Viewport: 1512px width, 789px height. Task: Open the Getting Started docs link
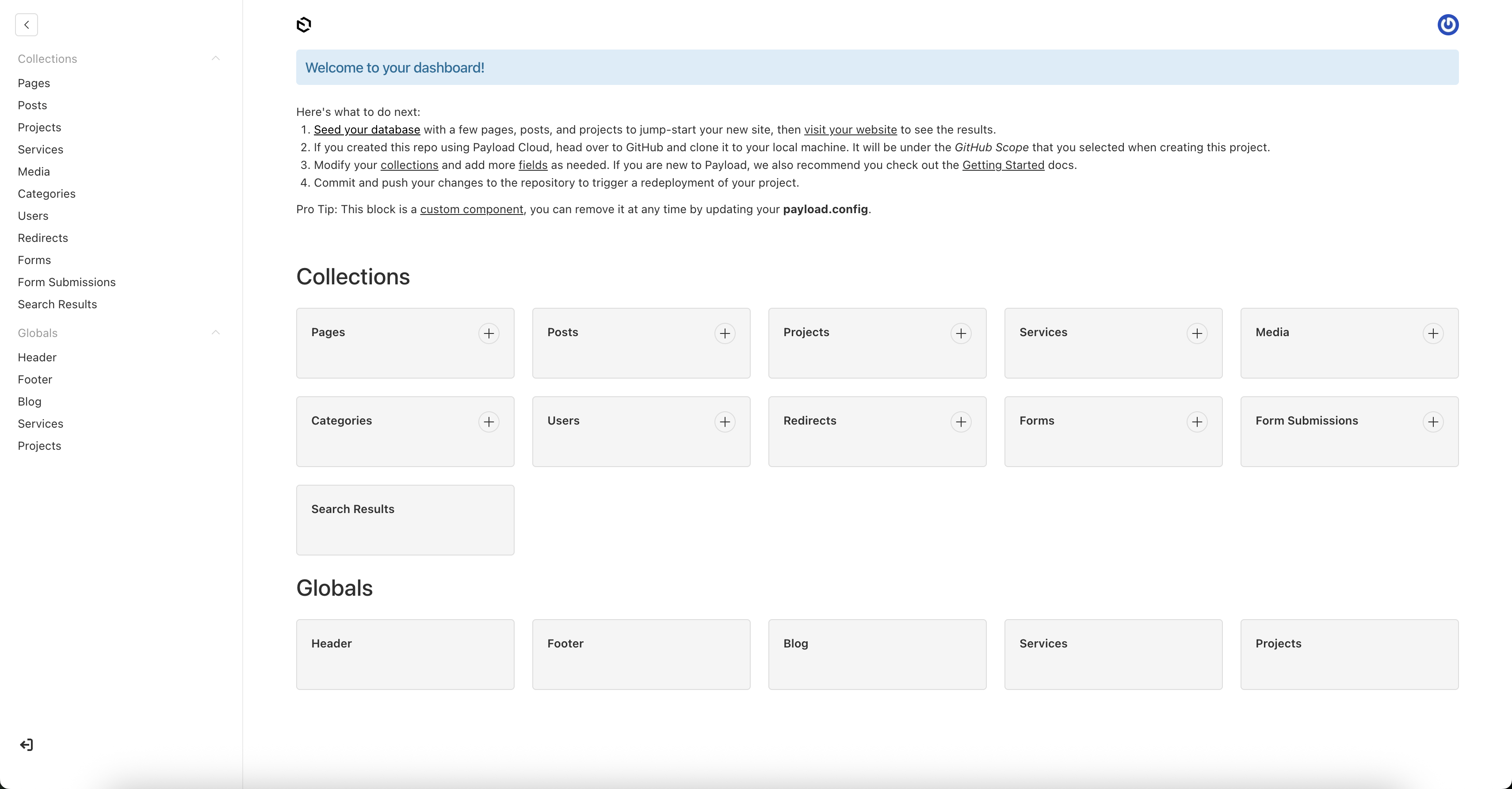click(x=1003, y=165)
